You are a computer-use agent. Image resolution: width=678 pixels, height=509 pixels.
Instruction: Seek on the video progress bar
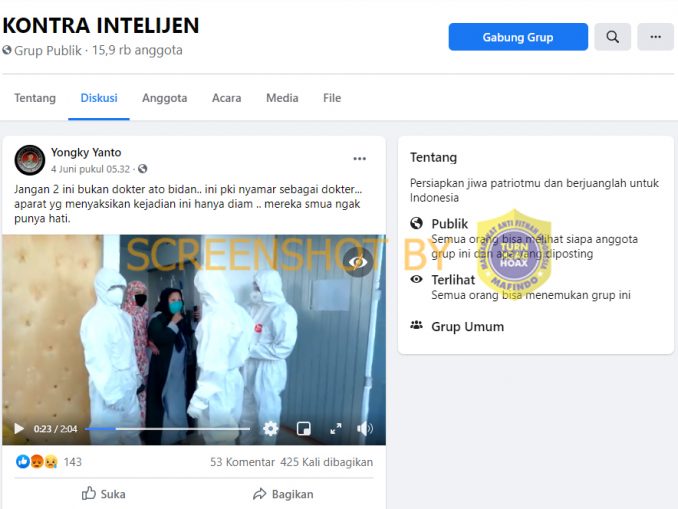[x=167, y=429]
